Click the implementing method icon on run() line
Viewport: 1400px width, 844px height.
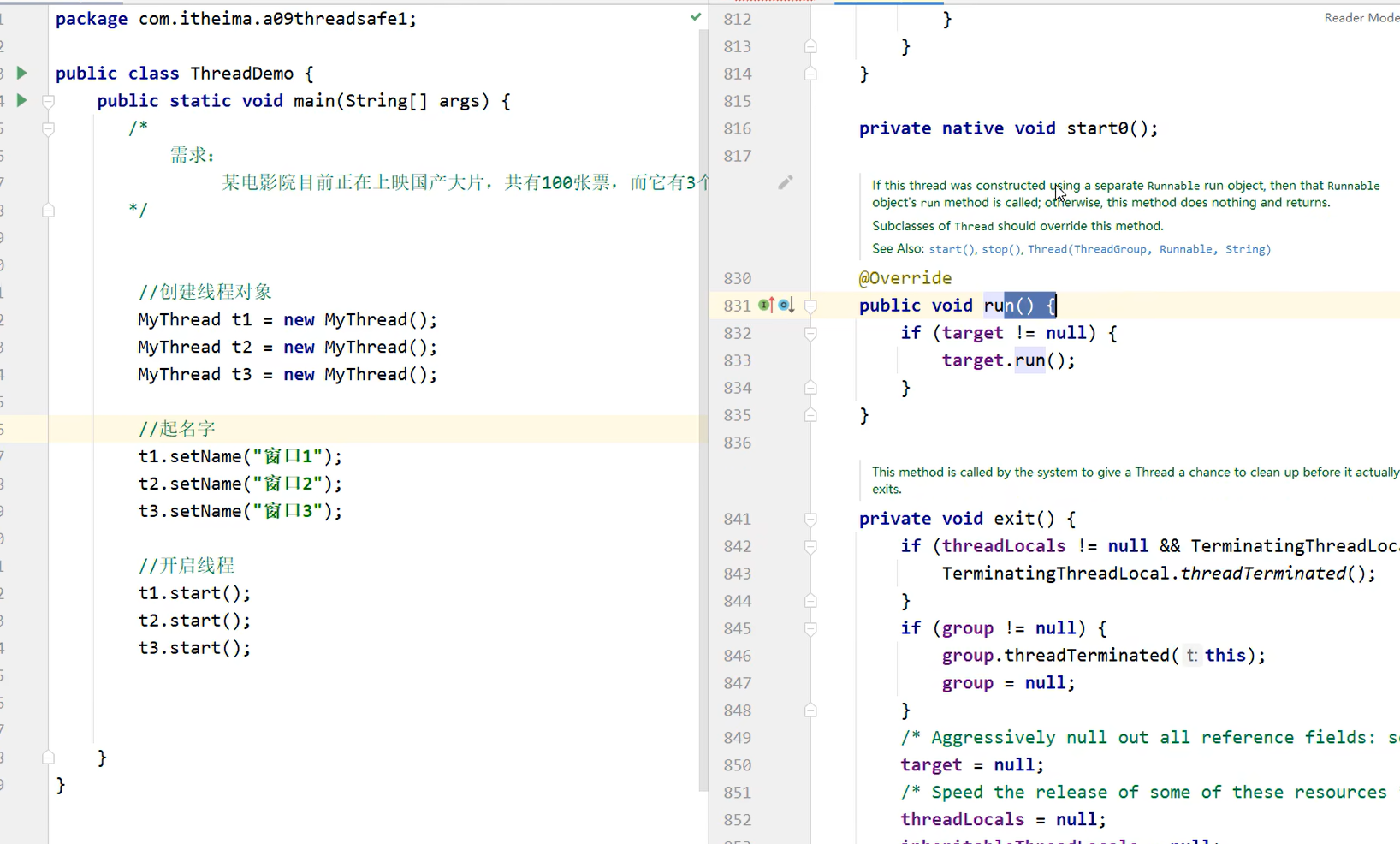(x=764, y=305)
